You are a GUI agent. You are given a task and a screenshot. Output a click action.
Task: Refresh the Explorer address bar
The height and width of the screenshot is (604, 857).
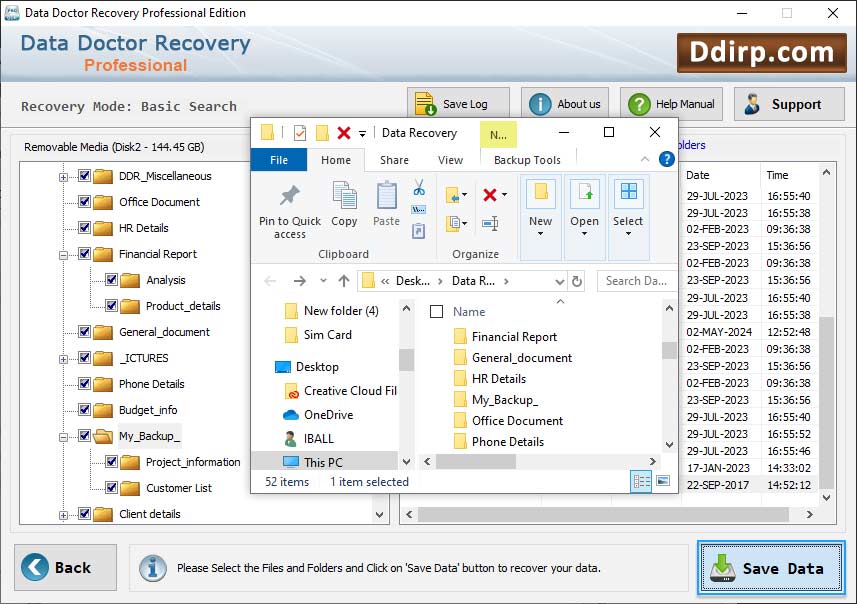[577, 281]
